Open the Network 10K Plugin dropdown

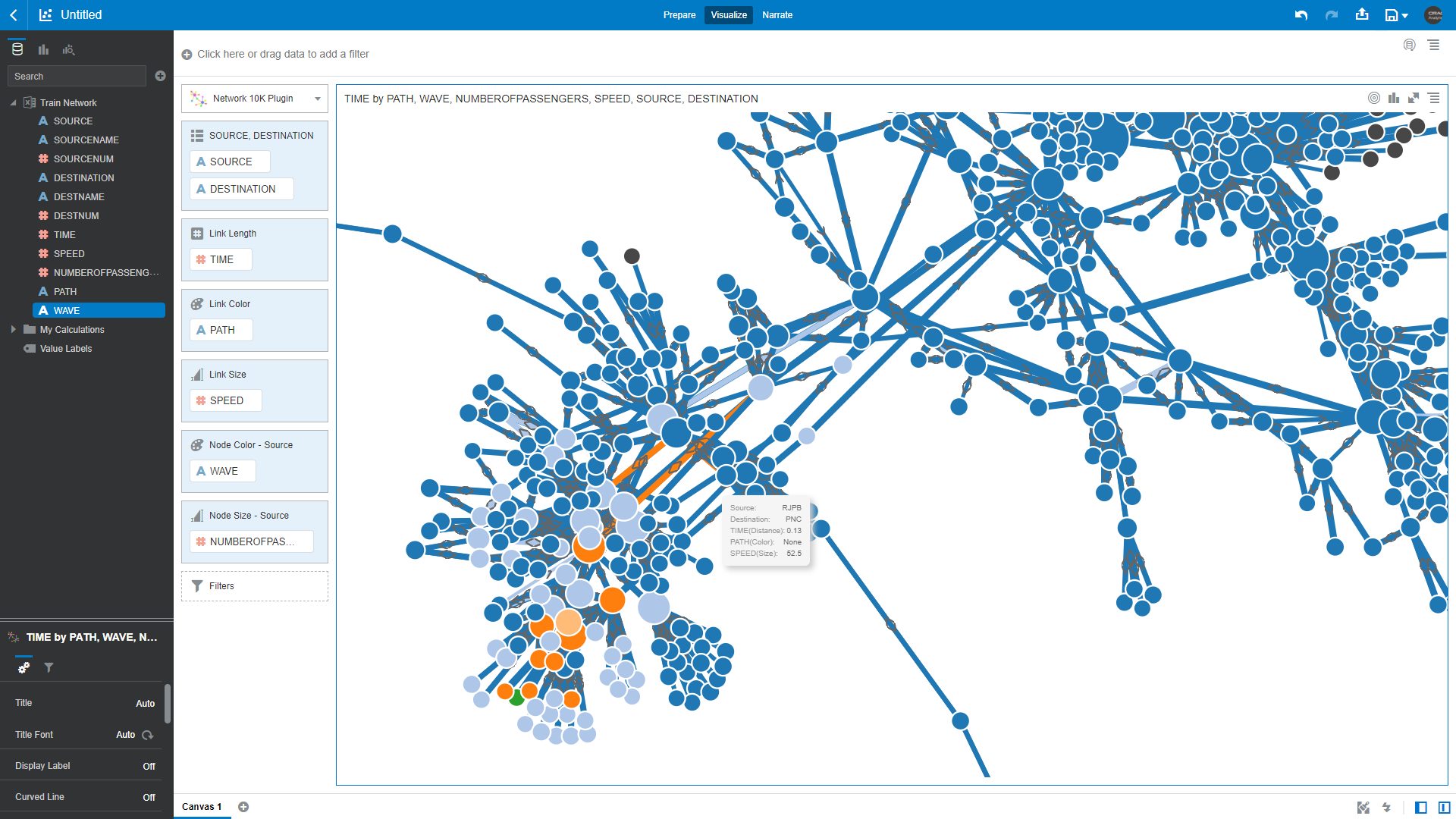[317, 99]
